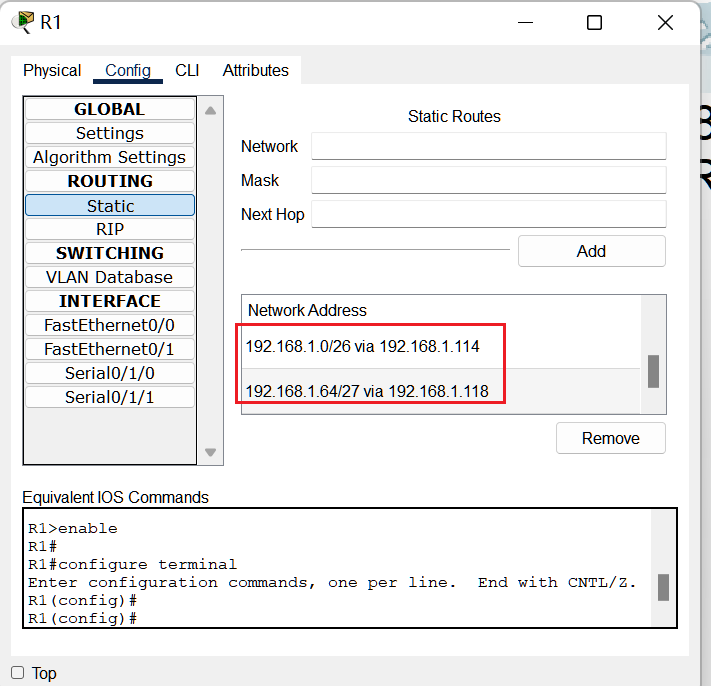Select RIP routing

click(110, 229)
